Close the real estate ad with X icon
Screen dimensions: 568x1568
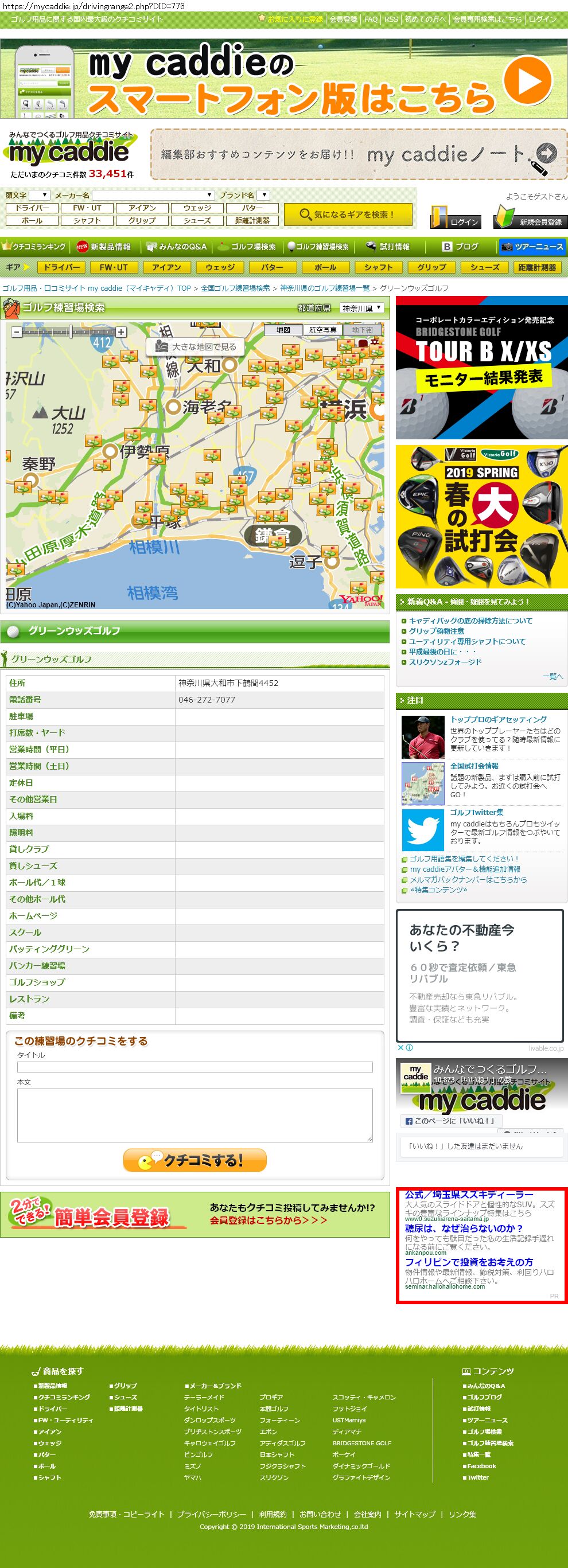[400, 1048]
